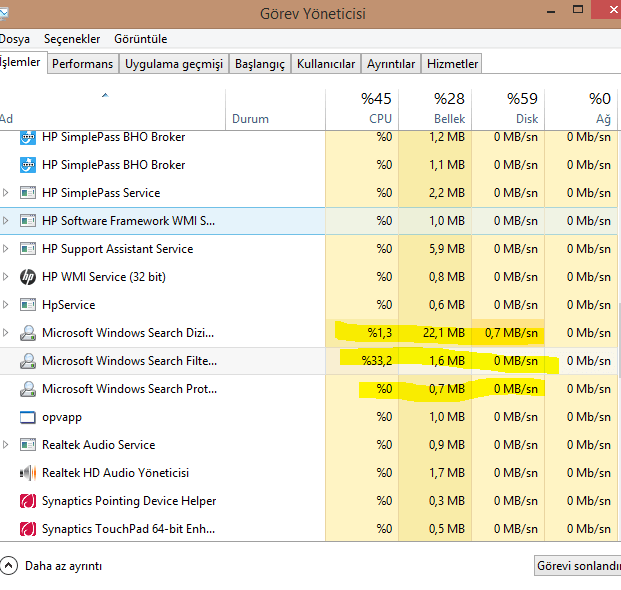Expand the HP WMI Service (32 bit) row
621x590 pixels.
5,277
